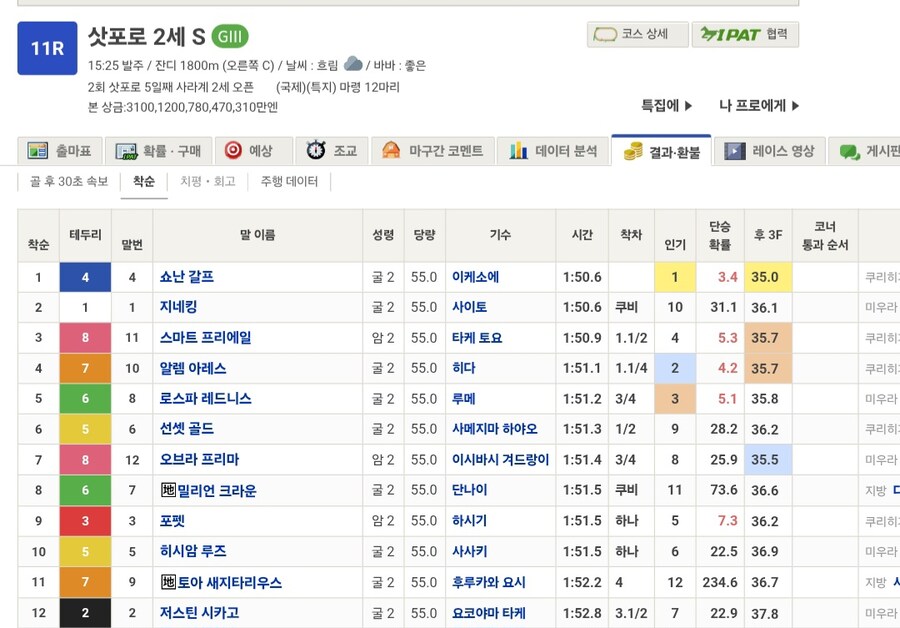Select the 출마표 table icon
The height and width of the screenshot is (628, 900).
[37, 149]
